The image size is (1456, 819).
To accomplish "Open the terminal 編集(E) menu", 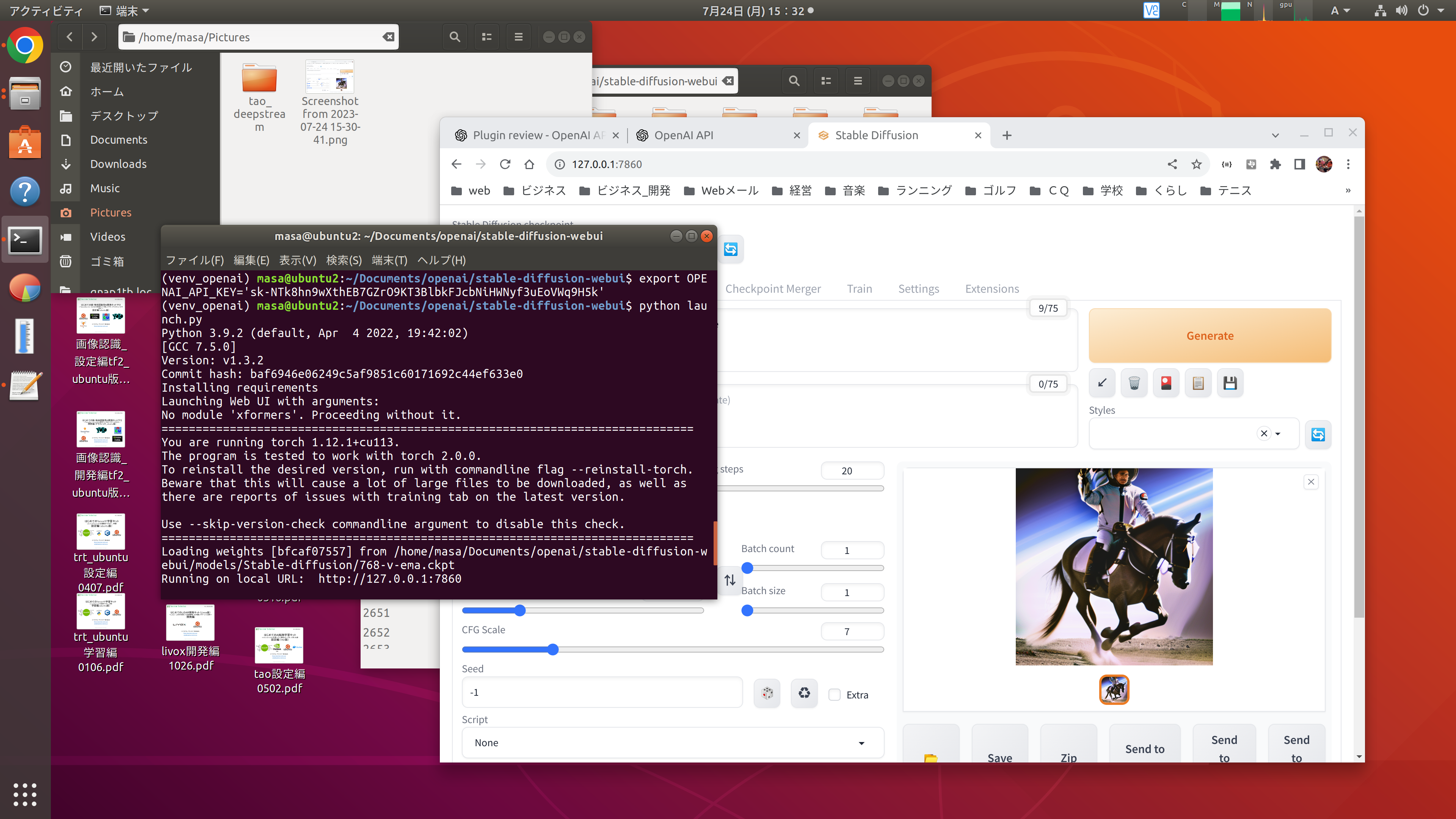I will [251, 260].
